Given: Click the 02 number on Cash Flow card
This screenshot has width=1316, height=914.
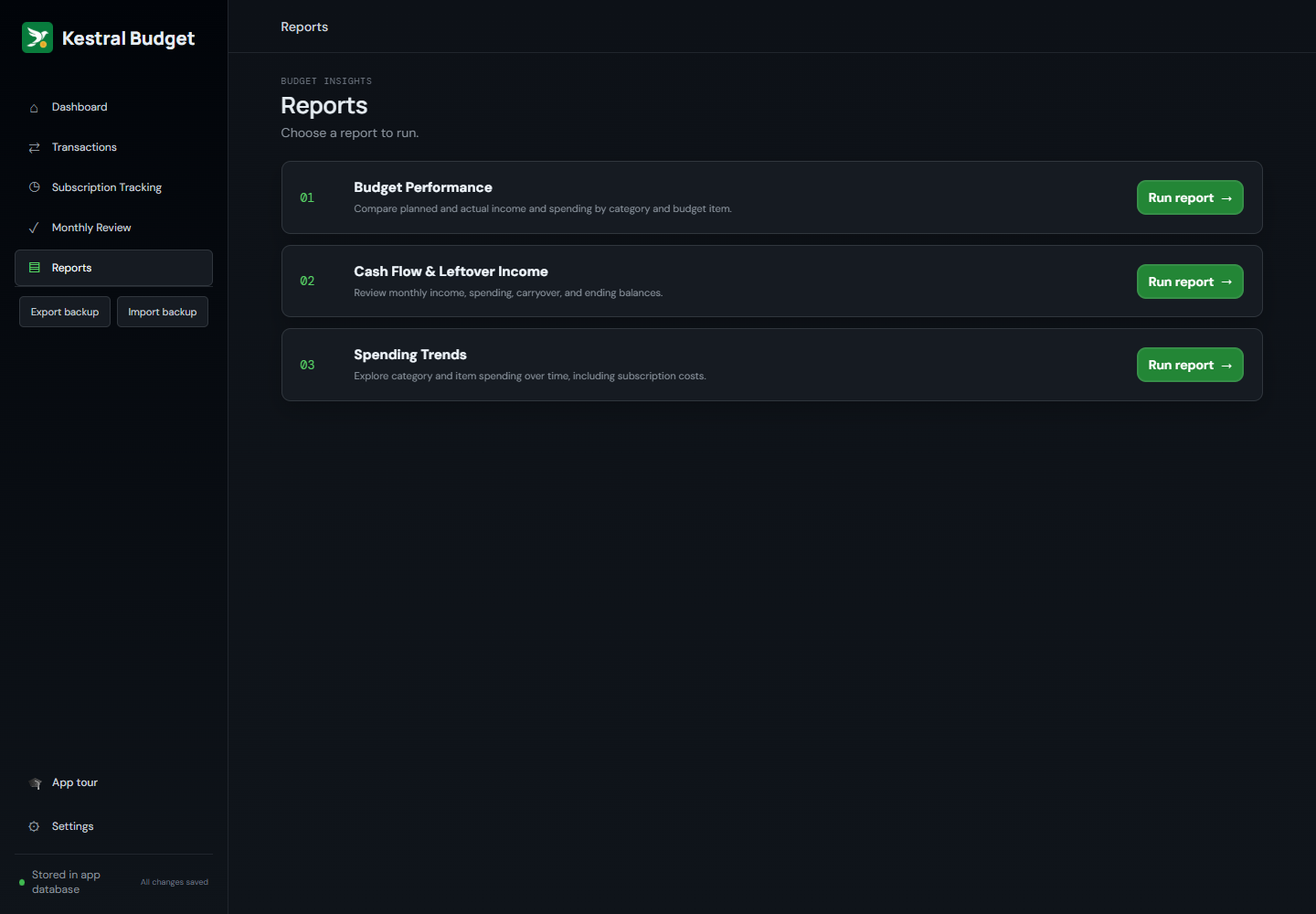Looking at the screenshot, I should click(307, 282).
